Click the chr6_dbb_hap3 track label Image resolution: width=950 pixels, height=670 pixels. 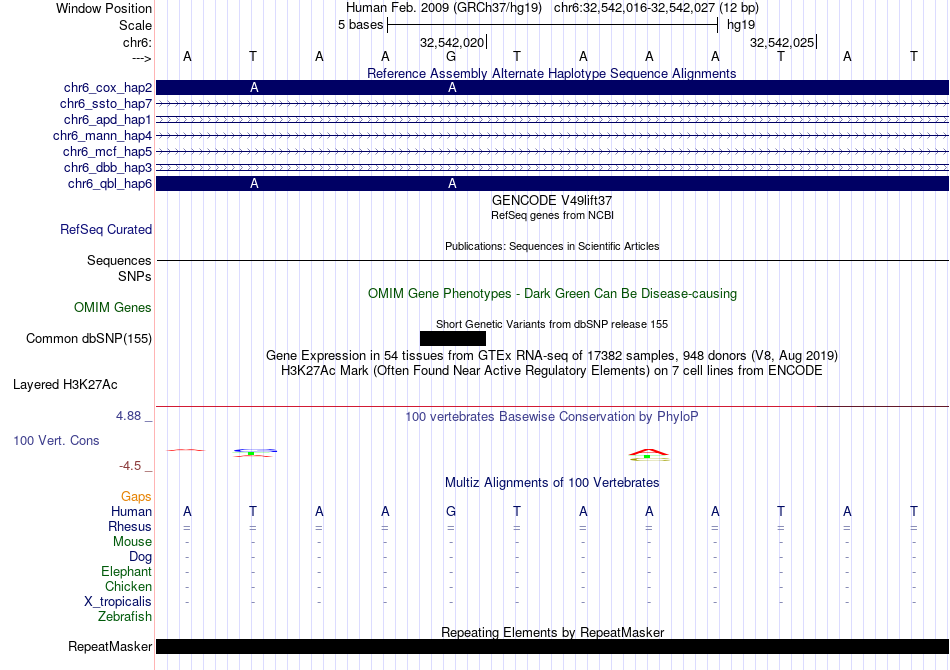(108, 167)
